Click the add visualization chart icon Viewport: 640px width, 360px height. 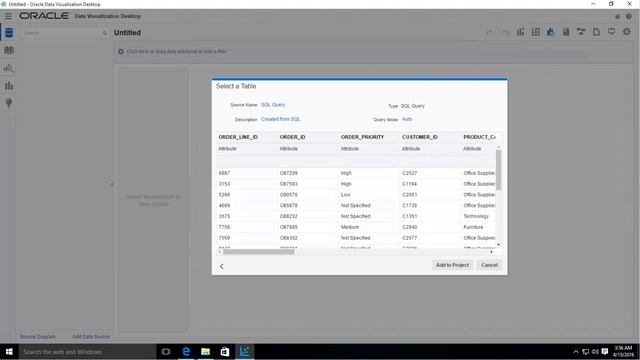coord(520,32)
